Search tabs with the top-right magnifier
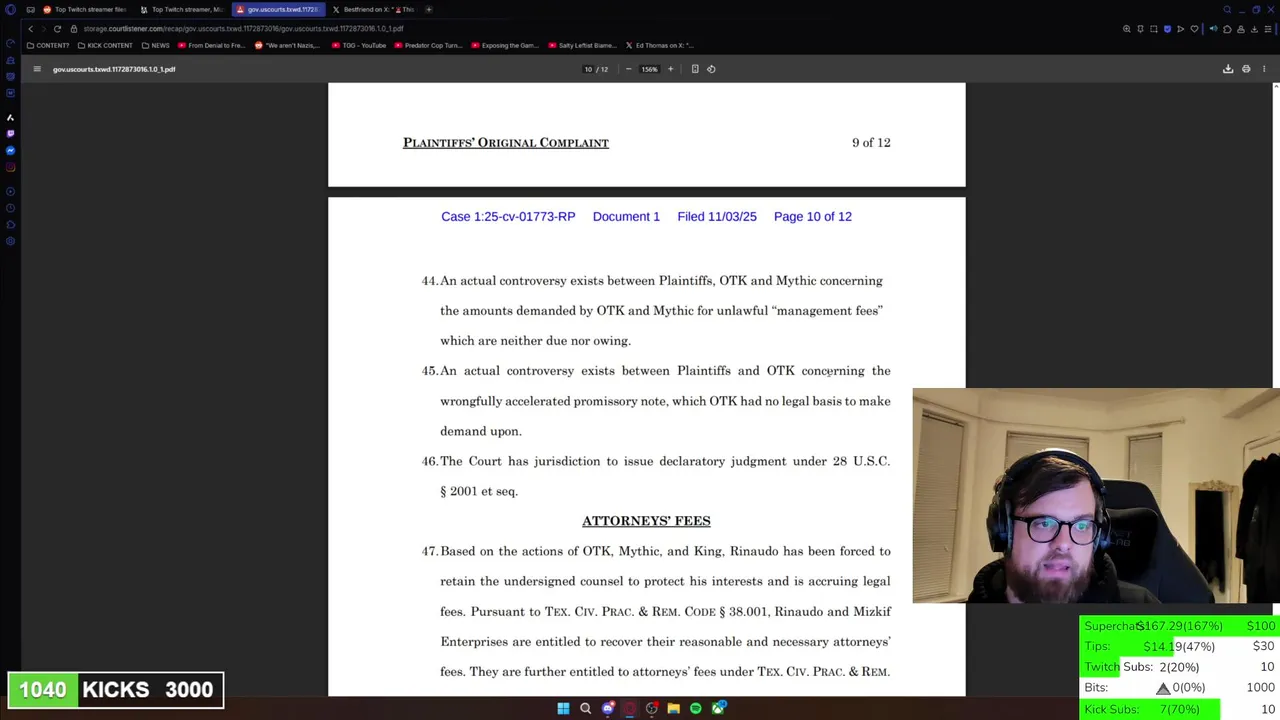This screenshot has width=1280, height=720. tap(1227, 9)
